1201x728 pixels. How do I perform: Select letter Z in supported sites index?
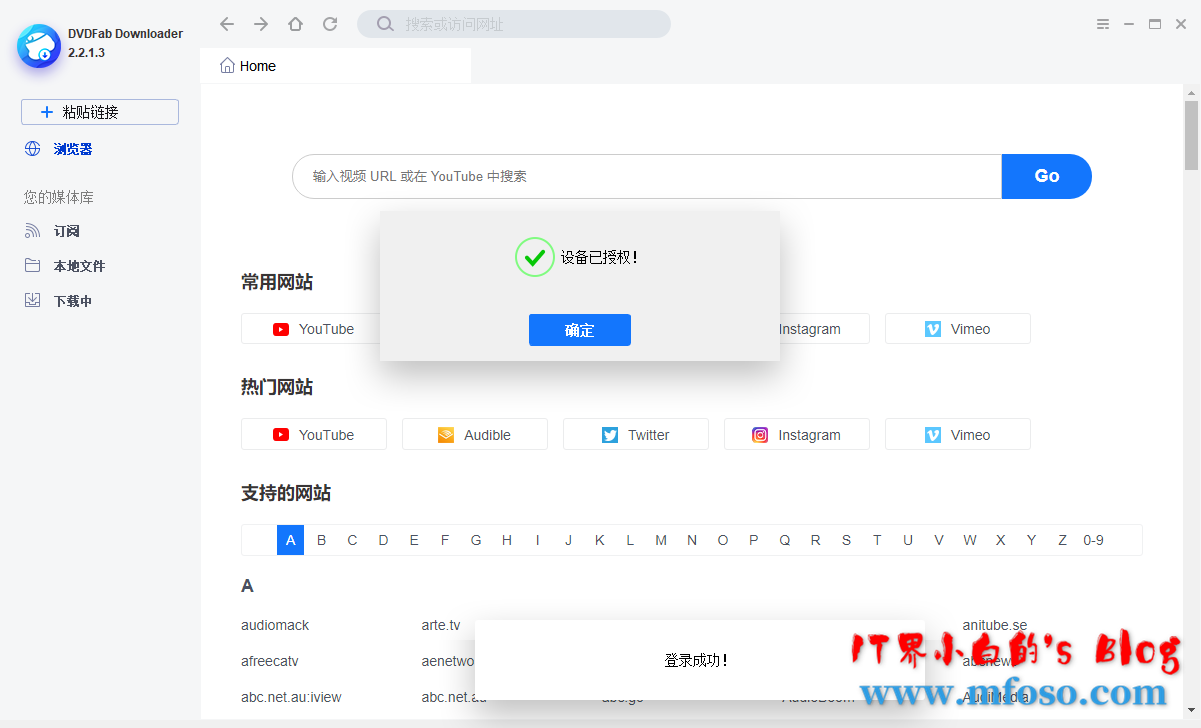click(1062, 540)
